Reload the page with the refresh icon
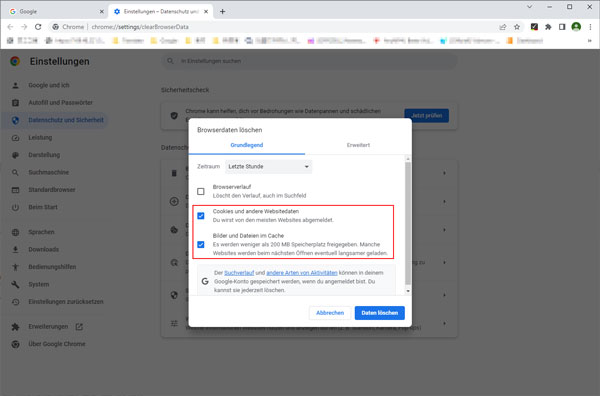The height and width of the screenshot is (396, 600). coord(38,27)
